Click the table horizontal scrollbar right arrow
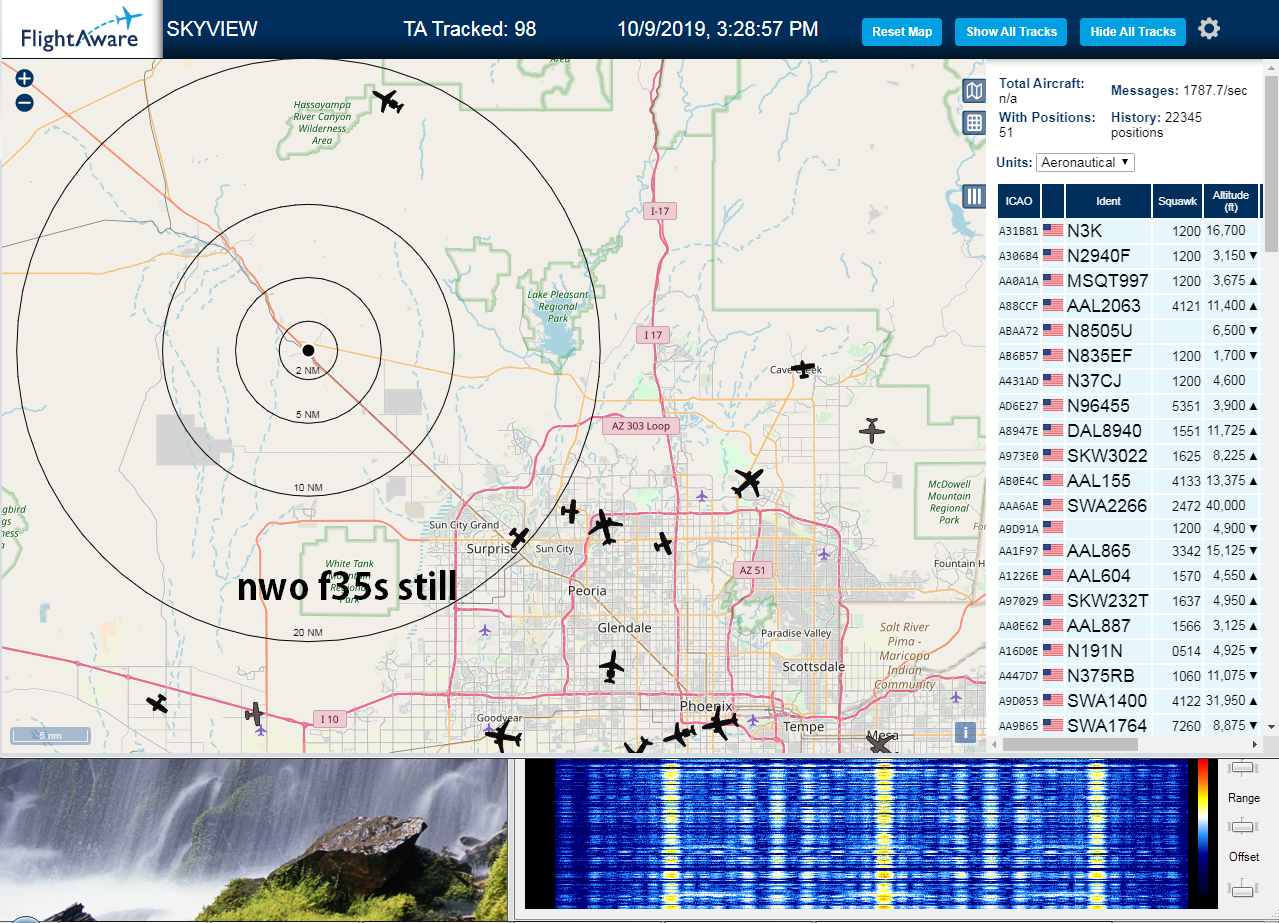The image size is (1279, 923). [1257, 744]
